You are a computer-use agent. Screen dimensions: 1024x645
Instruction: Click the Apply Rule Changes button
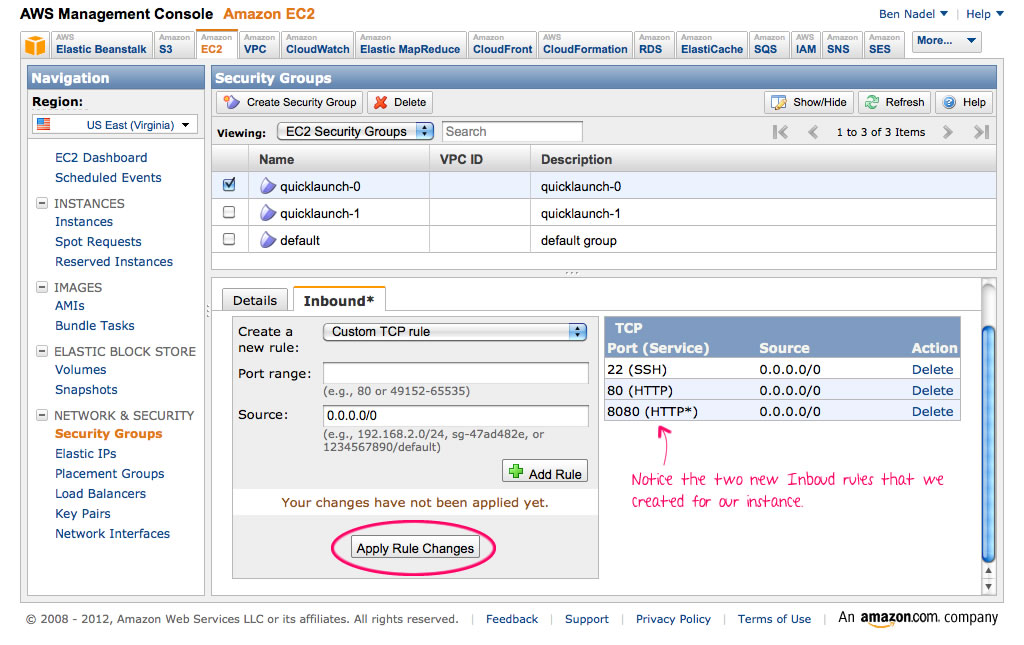click(x=415, y=548)
